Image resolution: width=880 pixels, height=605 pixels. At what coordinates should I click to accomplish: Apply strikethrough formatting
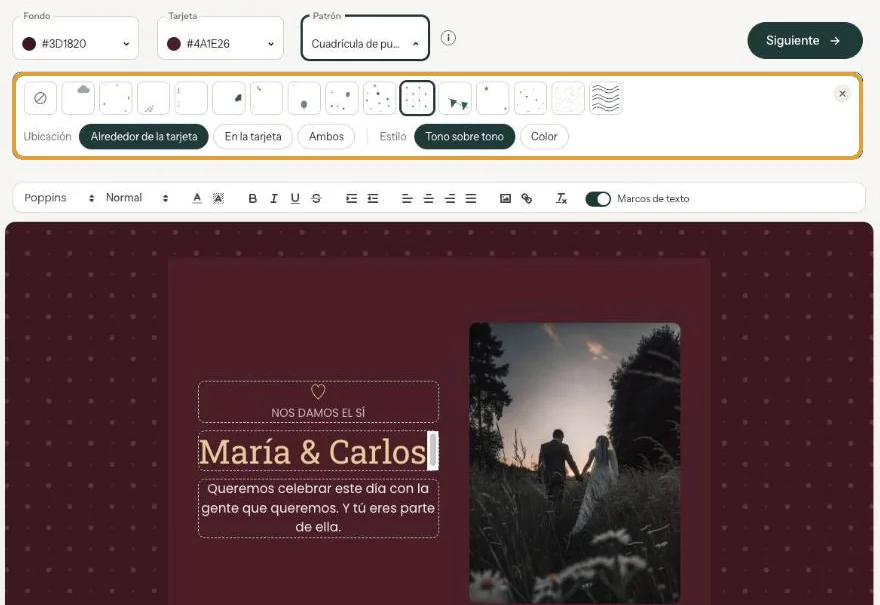317,198
